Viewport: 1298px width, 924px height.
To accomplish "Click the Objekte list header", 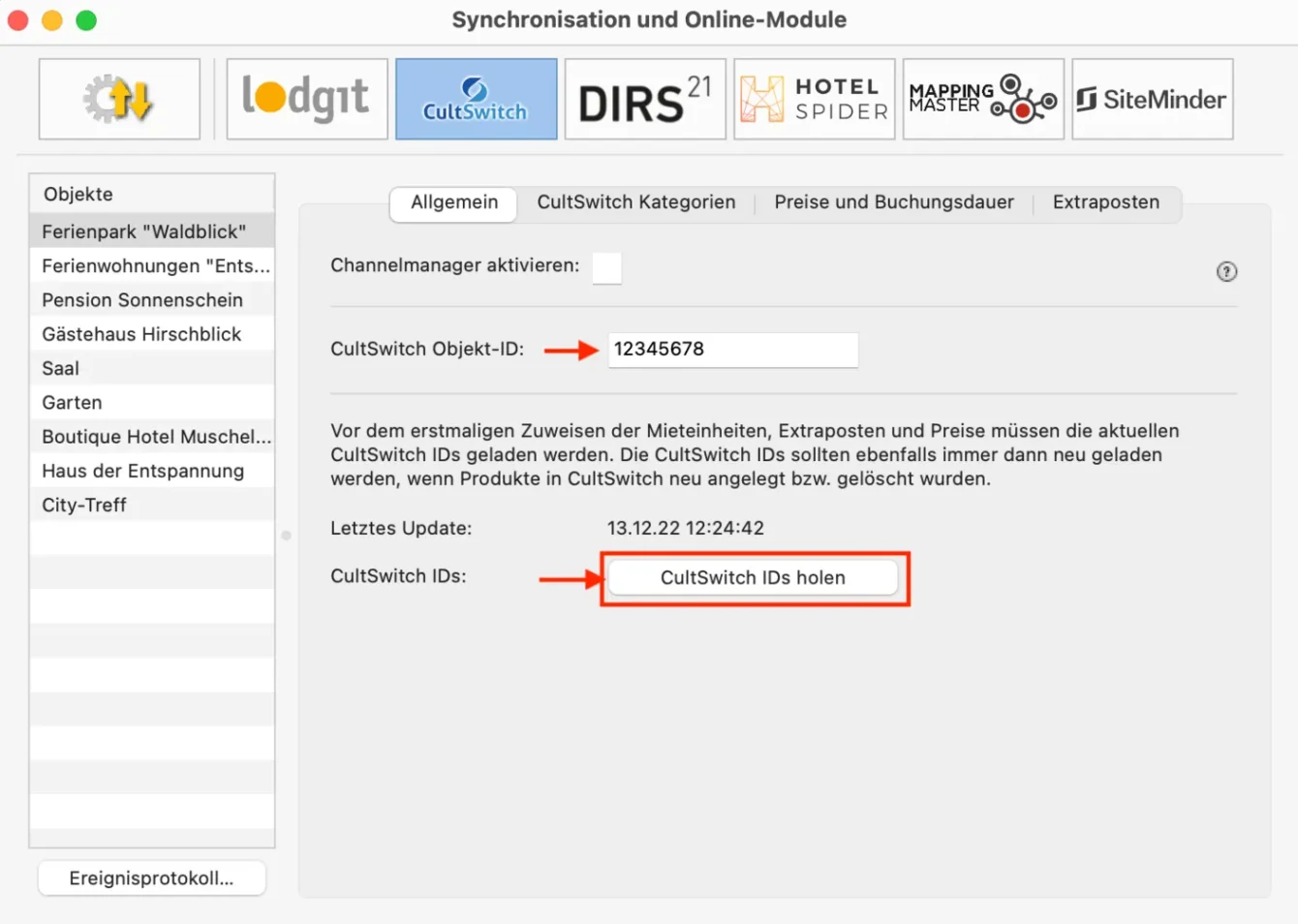I will pyautogui.click(x=152, y=194).
